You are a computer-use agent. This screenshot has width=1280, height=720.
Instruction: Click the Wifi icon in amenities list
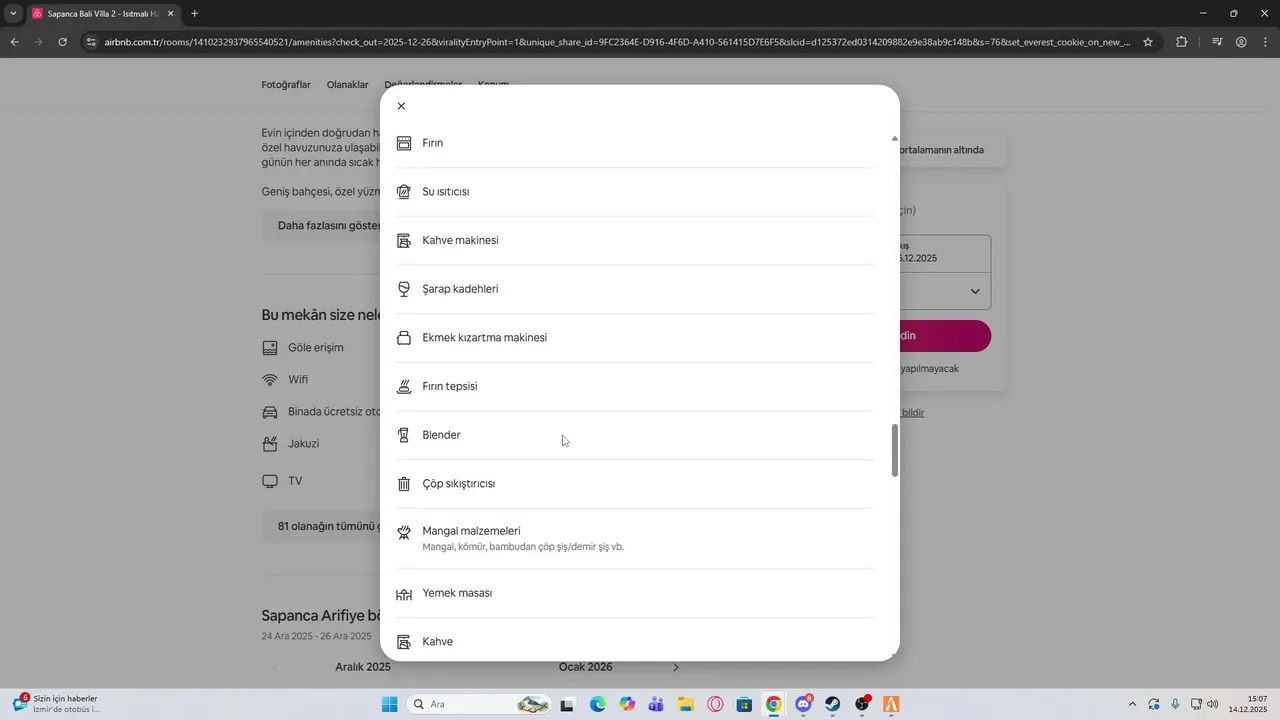pyautogui.click(x=270, y=380)
